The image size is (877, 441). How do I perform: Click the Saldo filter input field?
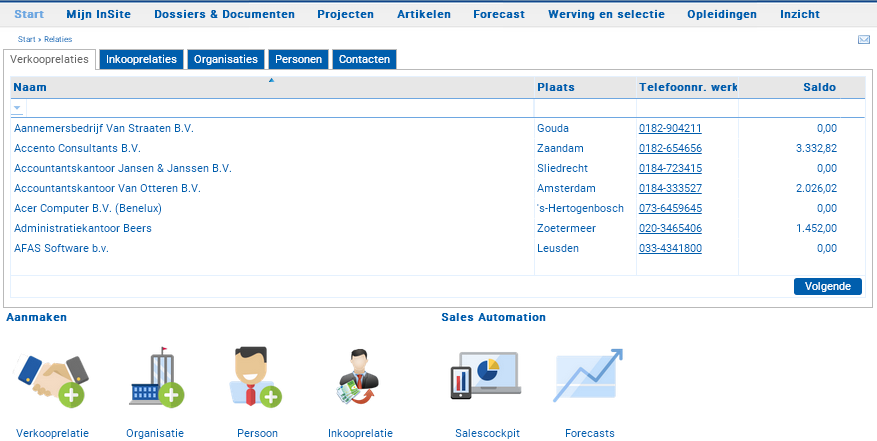(x=789, y=107)
